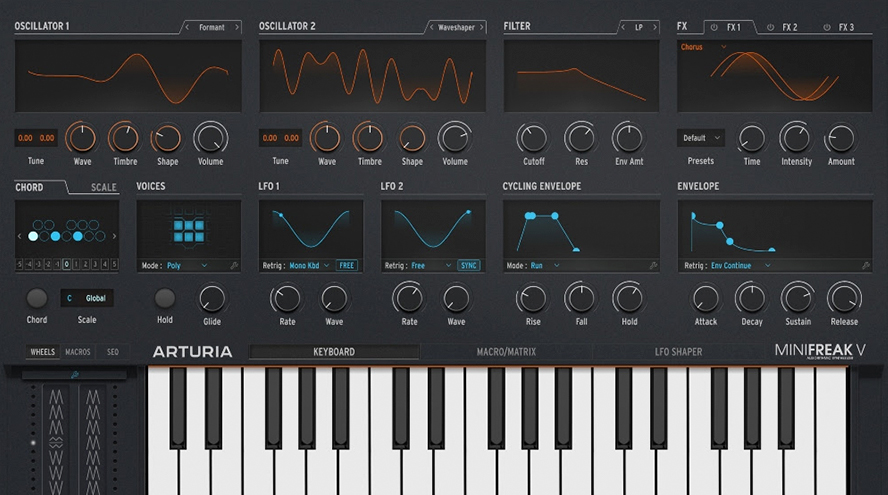
Task: Open Cycling Envelope Mode Run dropdown
Action: [x=545, y=265]
